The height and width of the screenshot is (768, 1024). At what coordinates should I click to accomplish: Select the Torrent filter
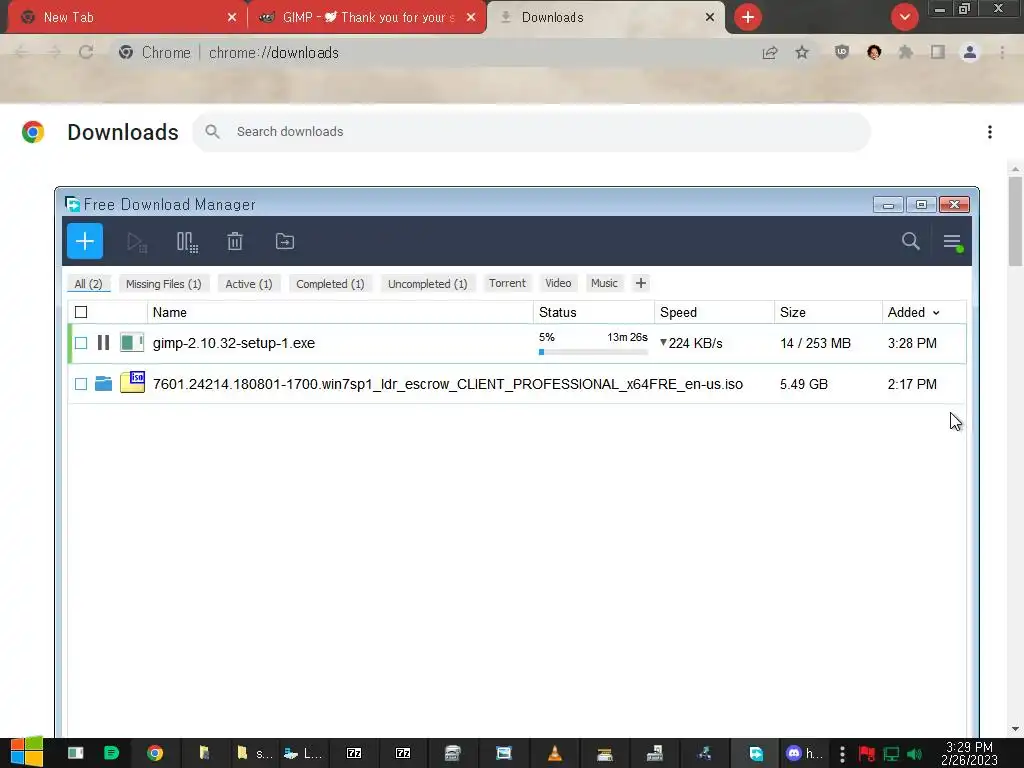507,283
